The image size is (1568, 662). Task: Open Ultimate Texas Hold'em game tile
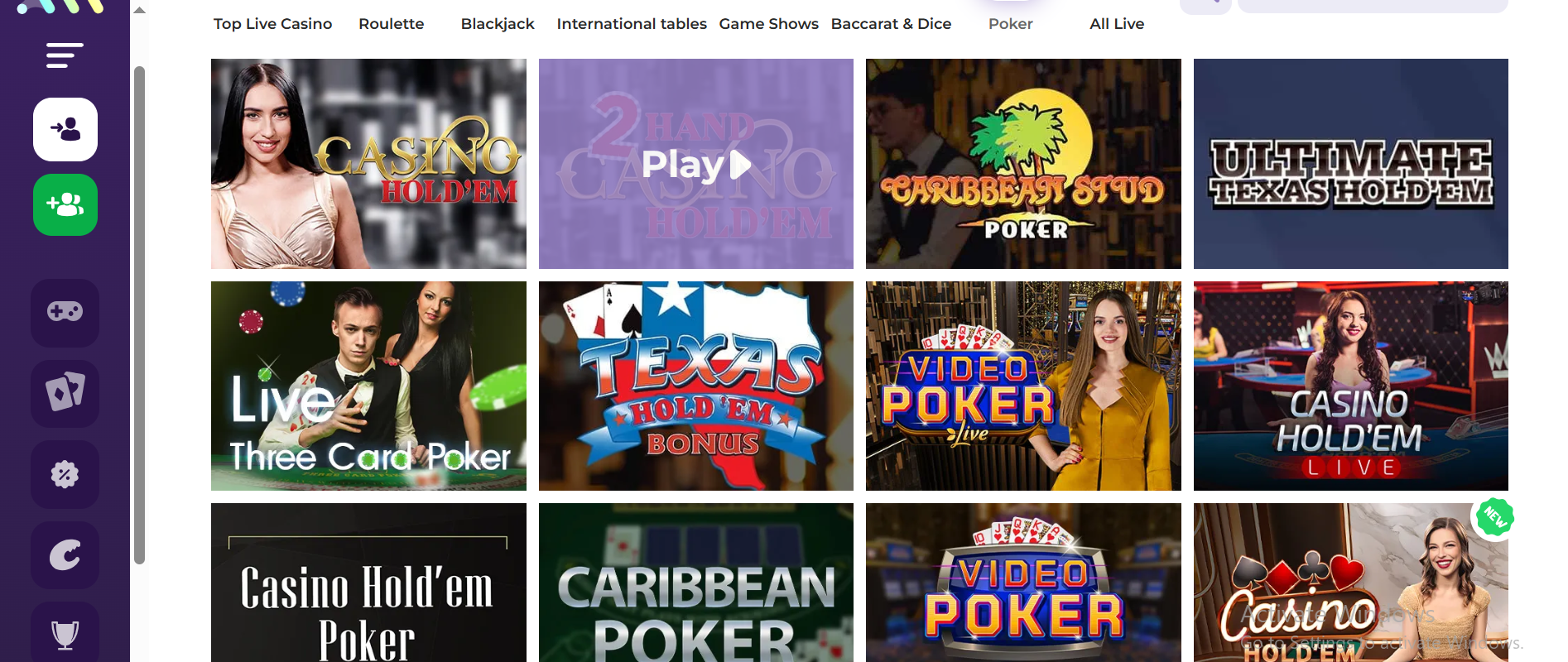[x=1351, y=164]
